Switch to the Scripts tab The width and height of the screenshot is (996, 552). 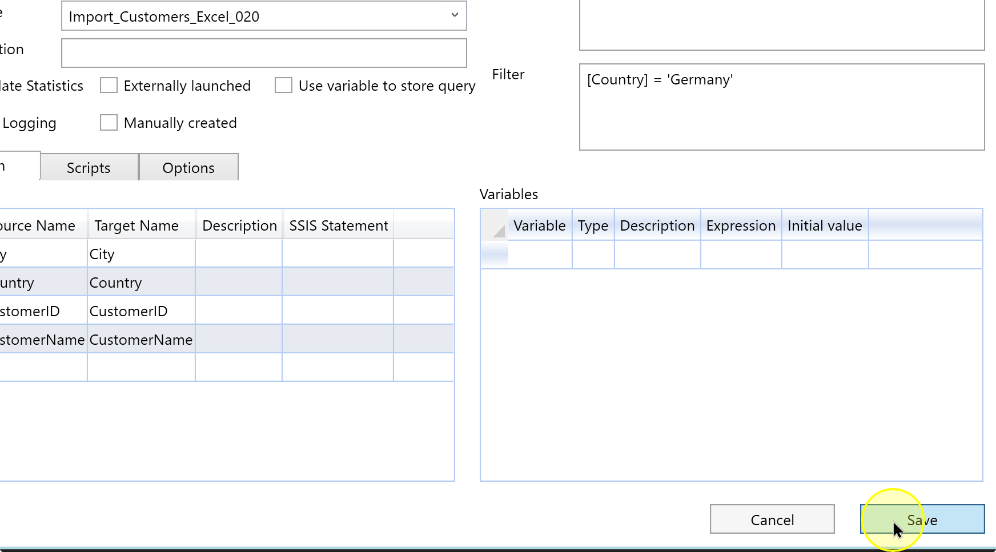pyautogui.click(x=89, y=168)
